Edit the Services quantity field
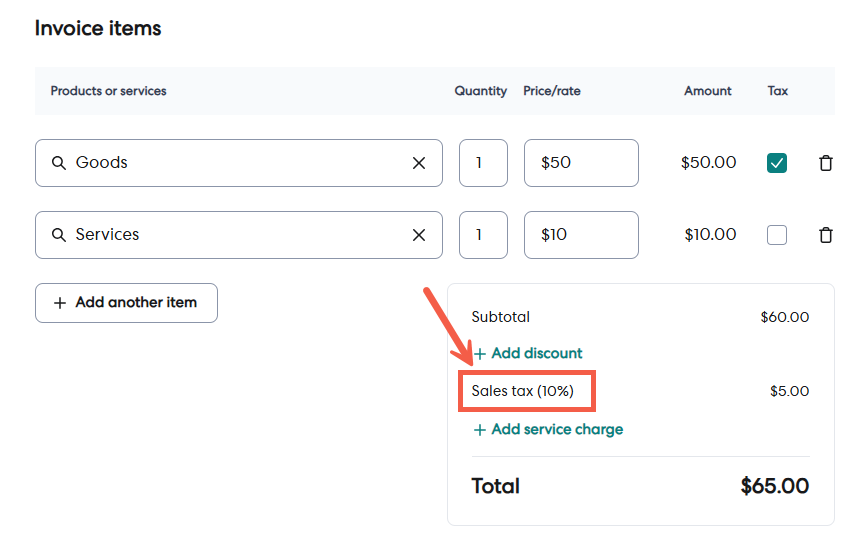 483,235
